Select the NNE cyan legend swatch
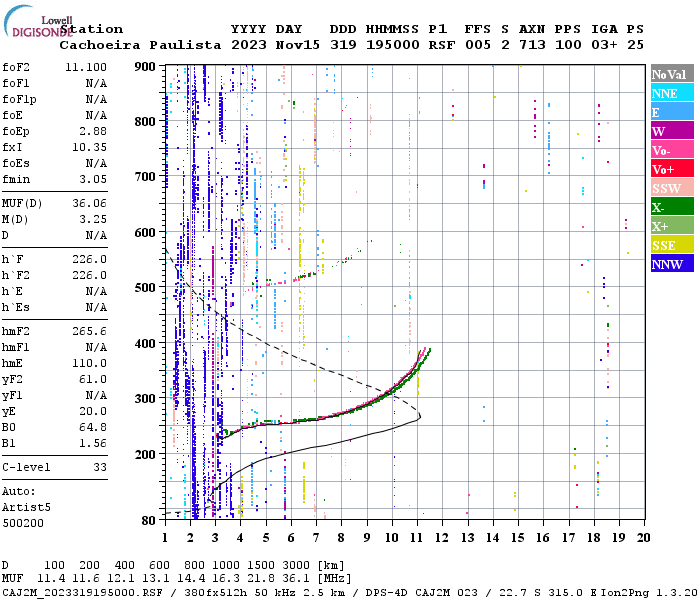The height and width of the screenshot is (600, 700). [672, 93]
